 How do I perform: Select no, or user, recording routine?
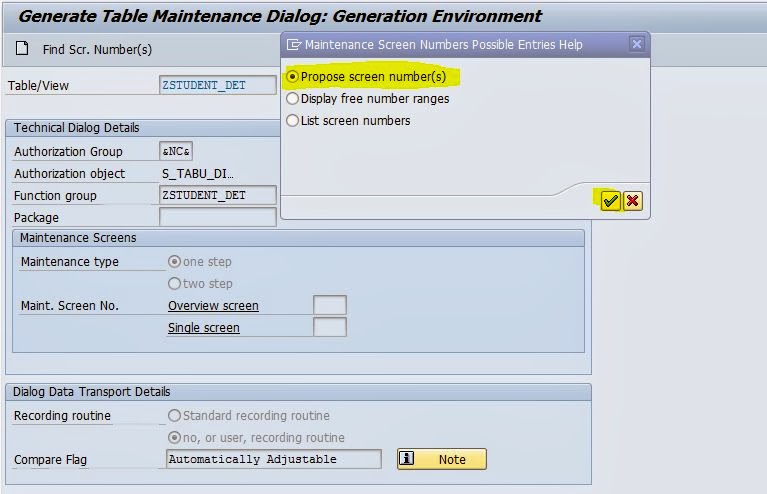pos(175,438)
